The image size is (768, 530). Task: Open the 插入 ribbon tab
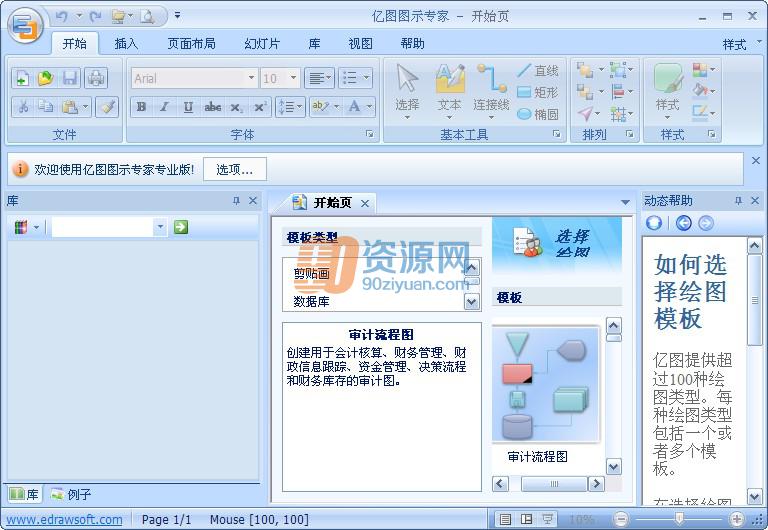tap(126, 44)
